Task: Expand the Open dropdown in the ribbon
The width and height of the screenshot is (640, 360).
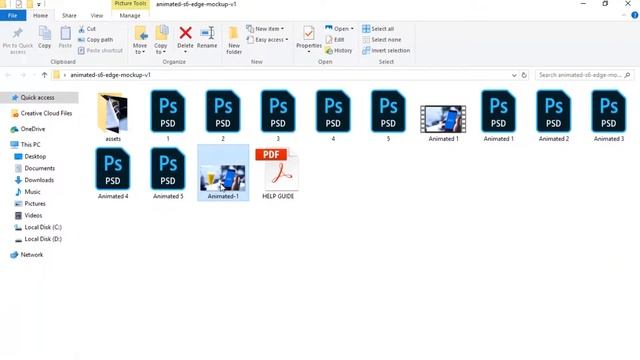Action: [339, 29]
